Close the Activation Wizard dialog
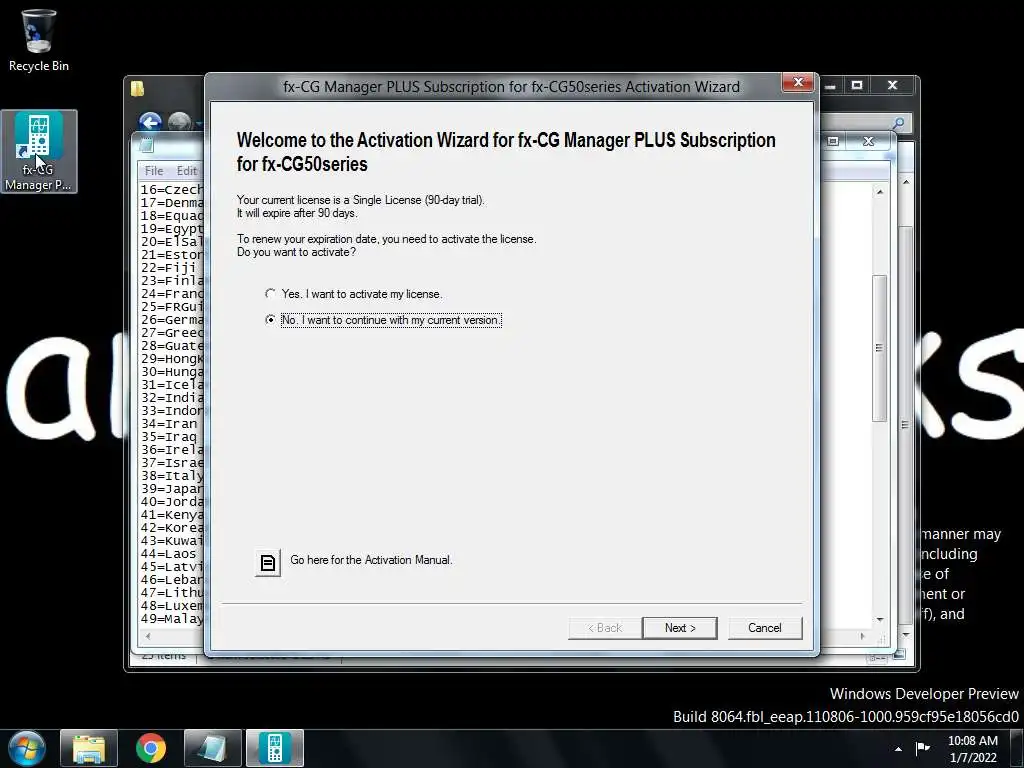 tap(798, 82)
